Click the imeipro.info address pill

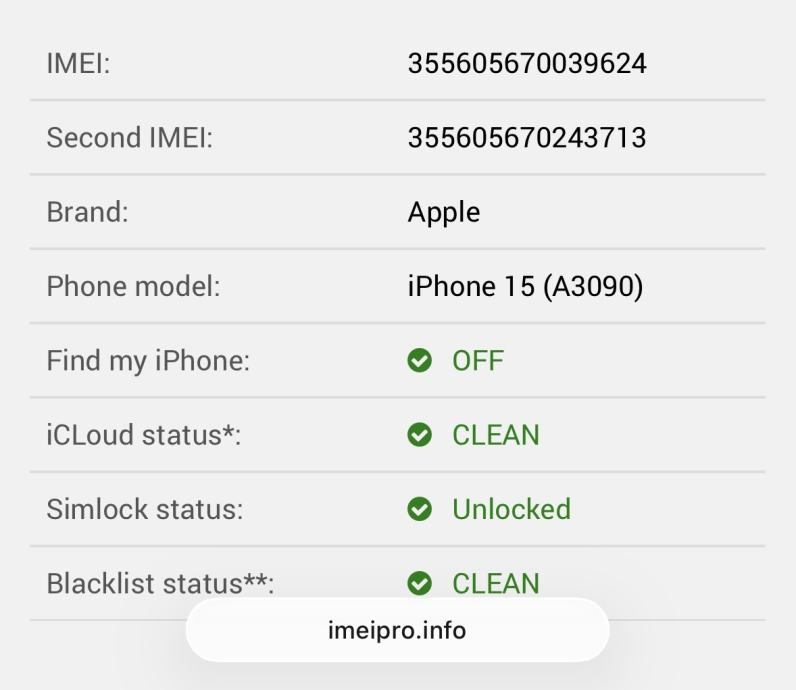click(397, 631)
